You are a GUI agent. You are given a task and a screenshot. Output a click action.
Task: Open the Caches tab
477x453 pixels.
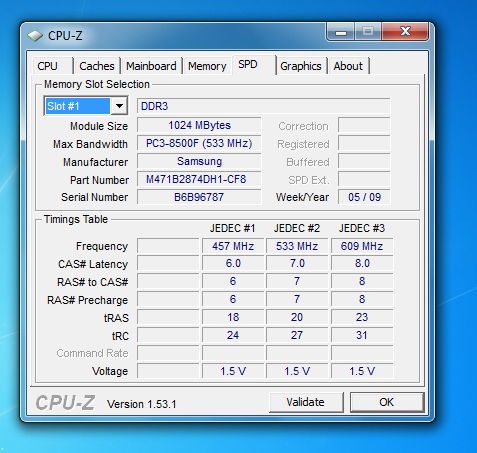(x=97, y=66)
